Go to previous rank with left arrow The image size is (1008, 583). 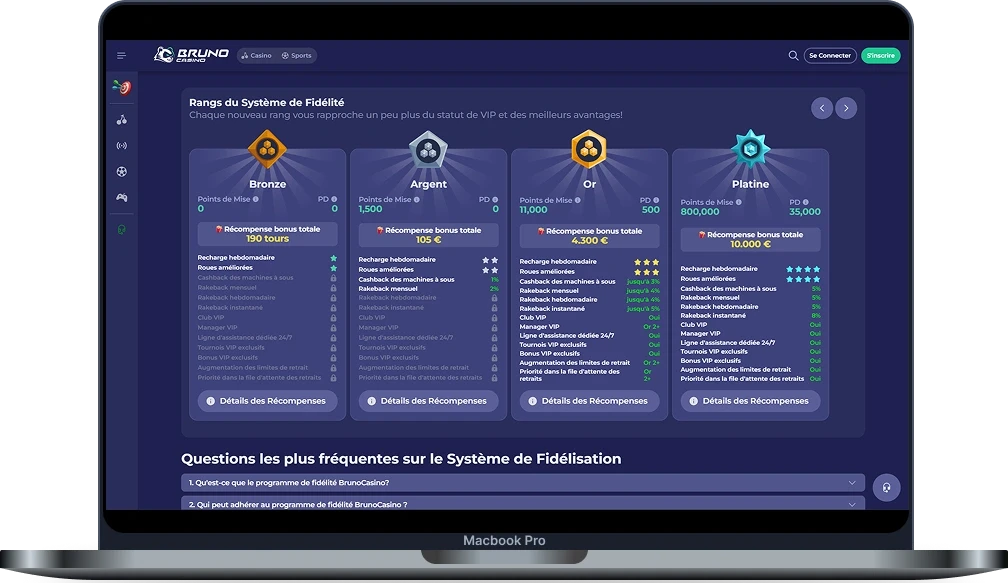point(822,108)
